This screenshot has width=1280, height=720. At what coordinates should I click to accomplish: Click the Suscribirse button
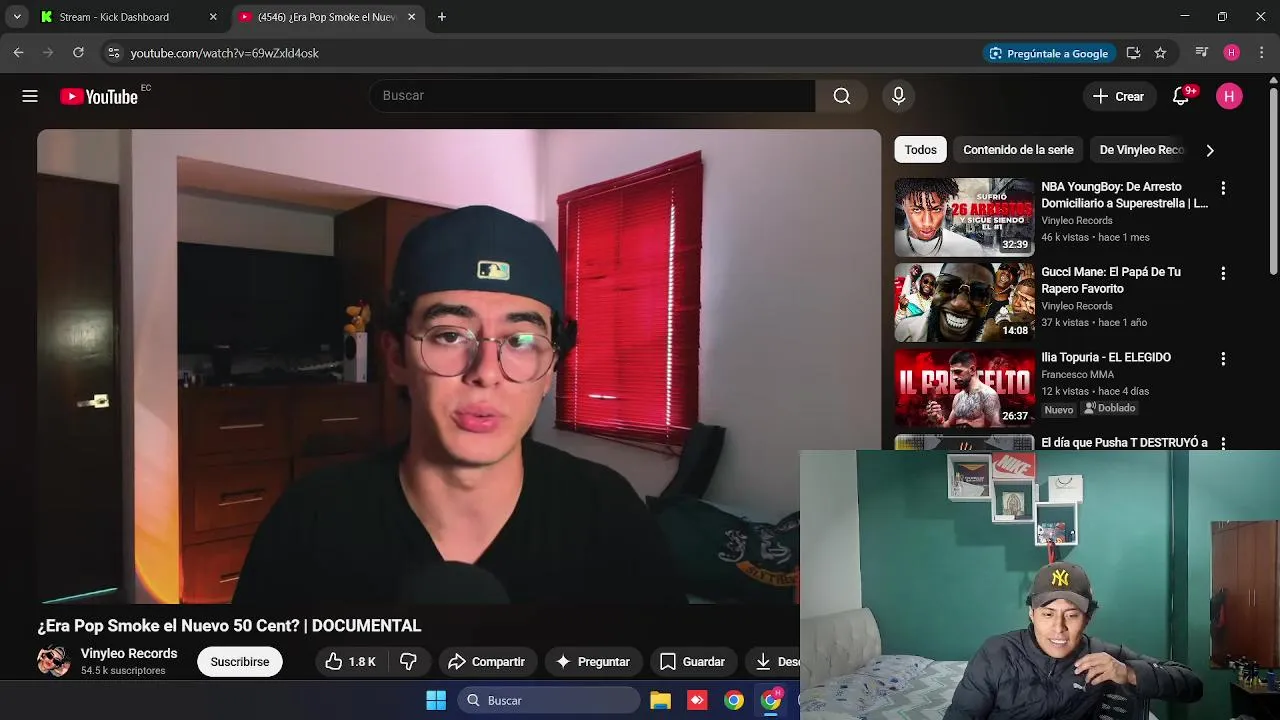tap(240, 661)
